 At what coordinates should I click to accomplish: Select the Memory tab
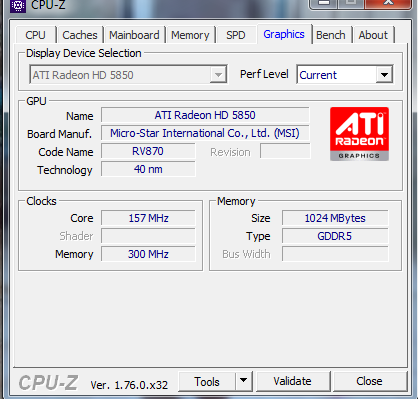[x=190, y=35]
